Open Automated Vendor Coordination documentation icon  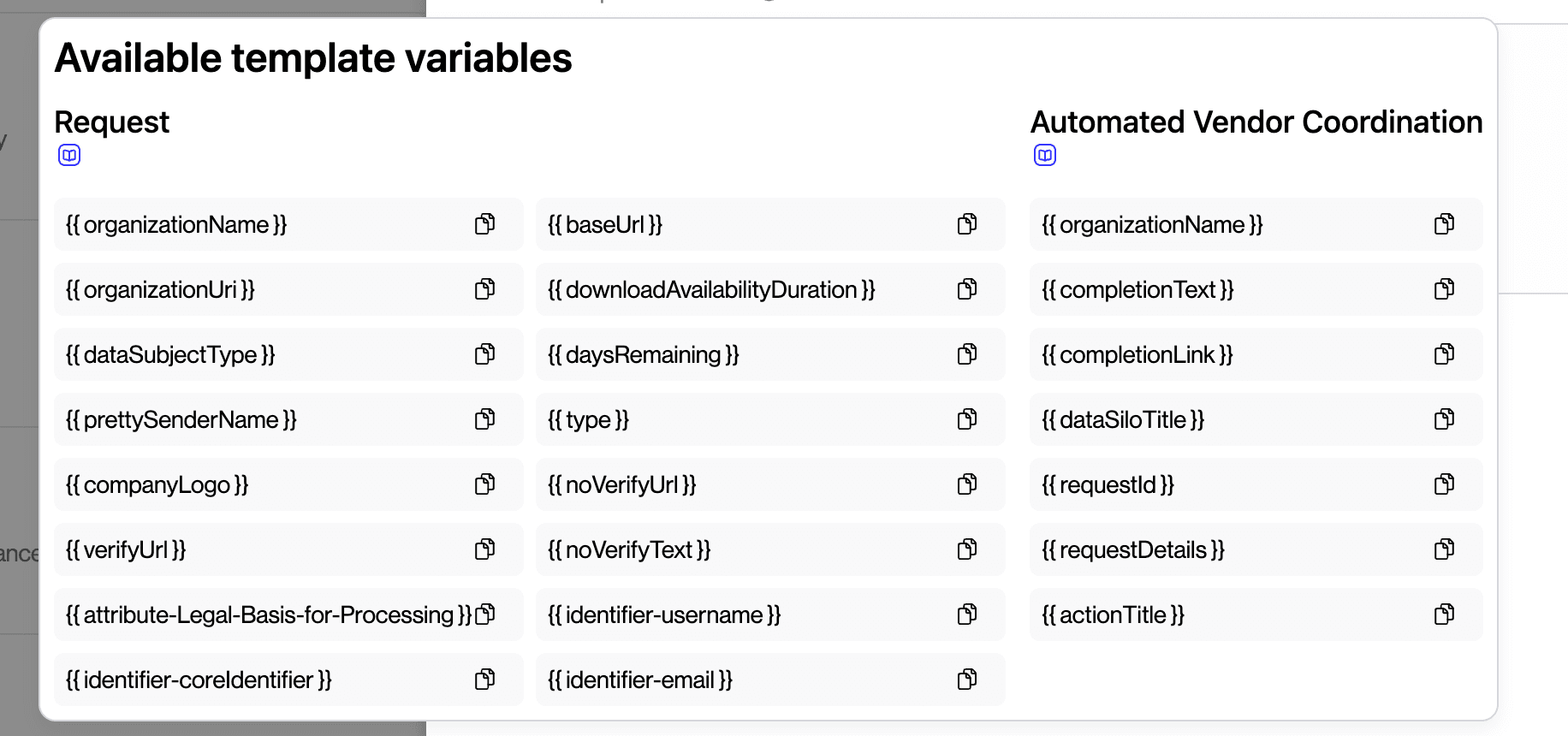point(1045,155)
